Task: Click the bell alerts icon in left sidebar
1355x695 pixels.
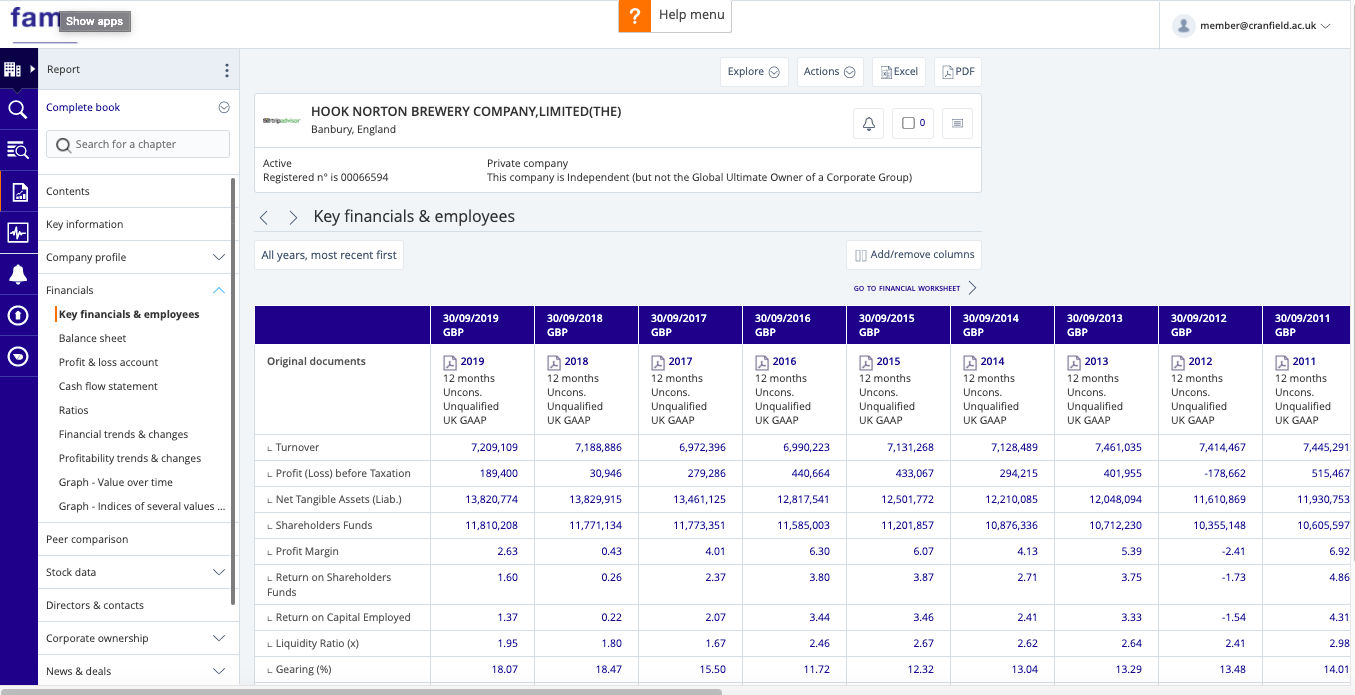Action: 18,275
